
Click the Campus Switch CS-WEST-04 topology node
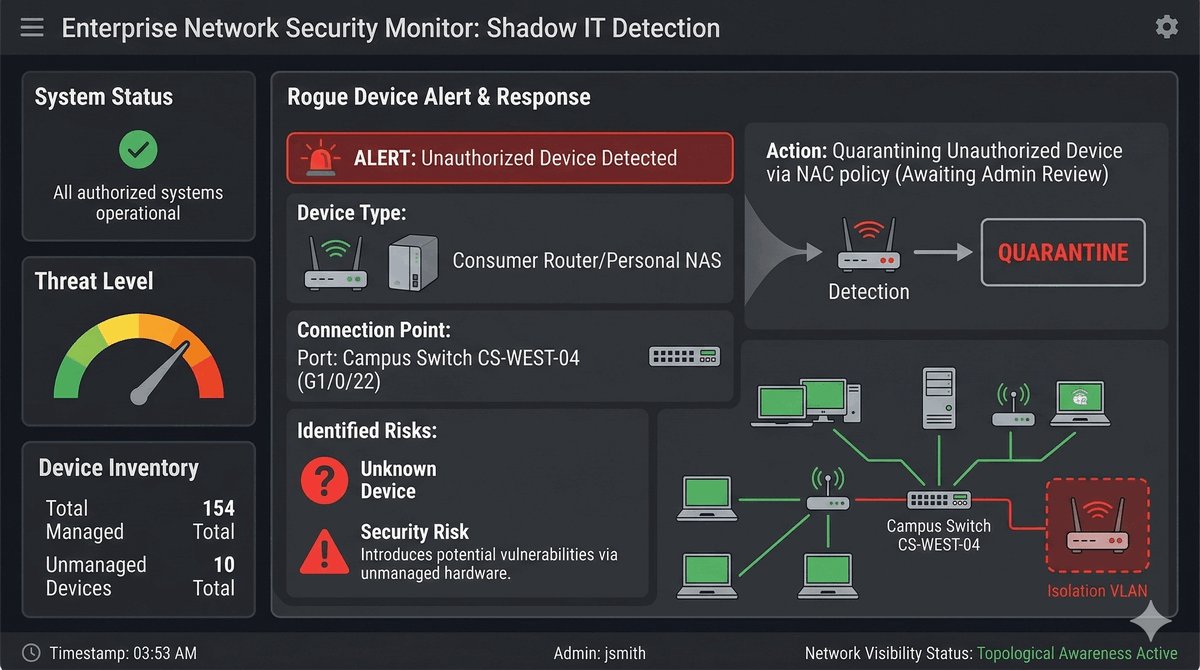pos(938,500)
